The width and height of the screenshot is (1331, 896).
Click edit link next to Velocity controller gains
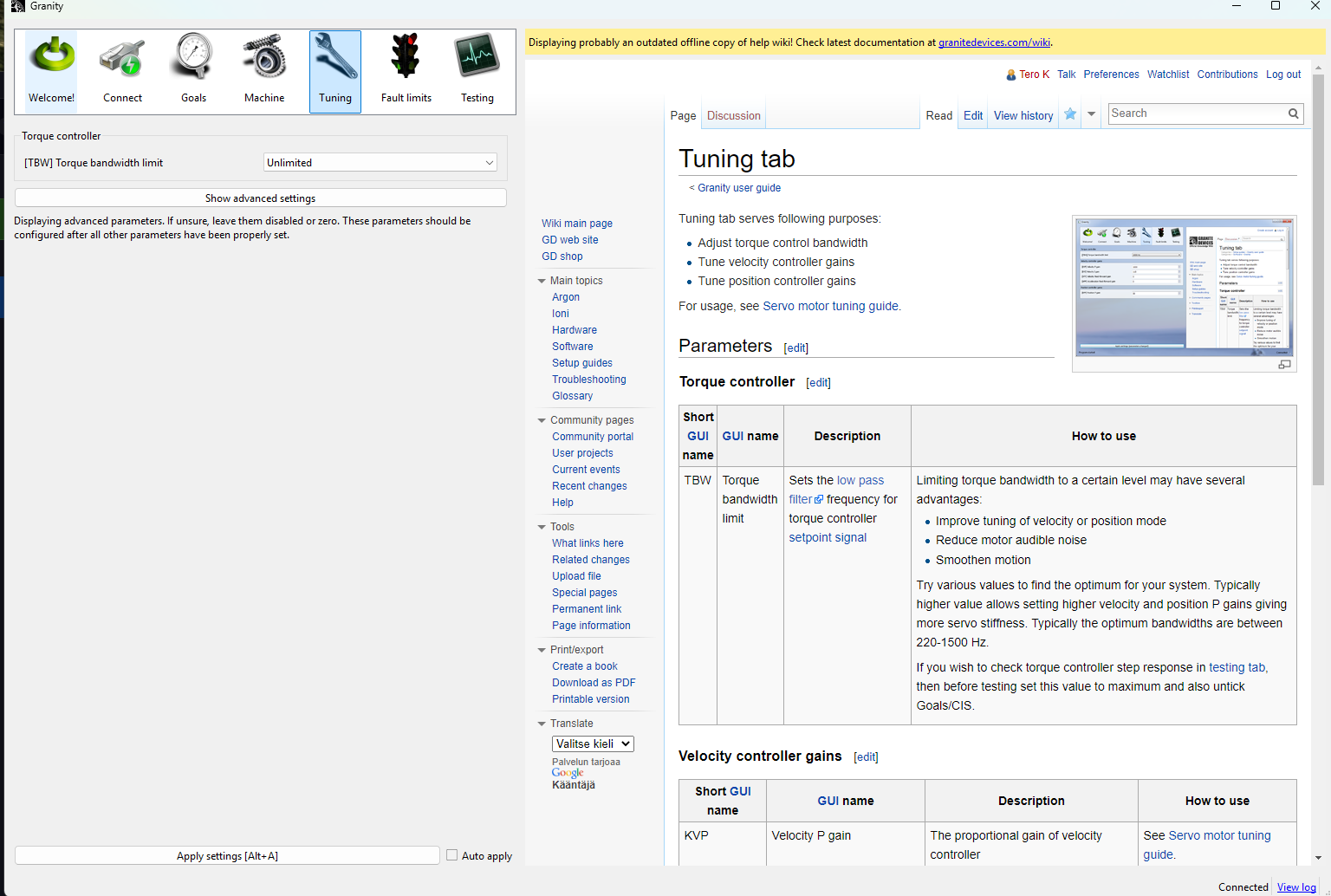coord(866,757)
